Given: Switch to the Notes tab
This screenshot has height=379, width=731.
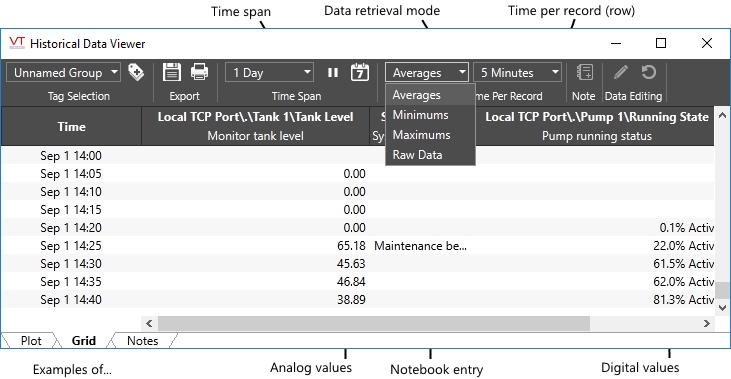Looking at the screenshot, I should [143, 341].
